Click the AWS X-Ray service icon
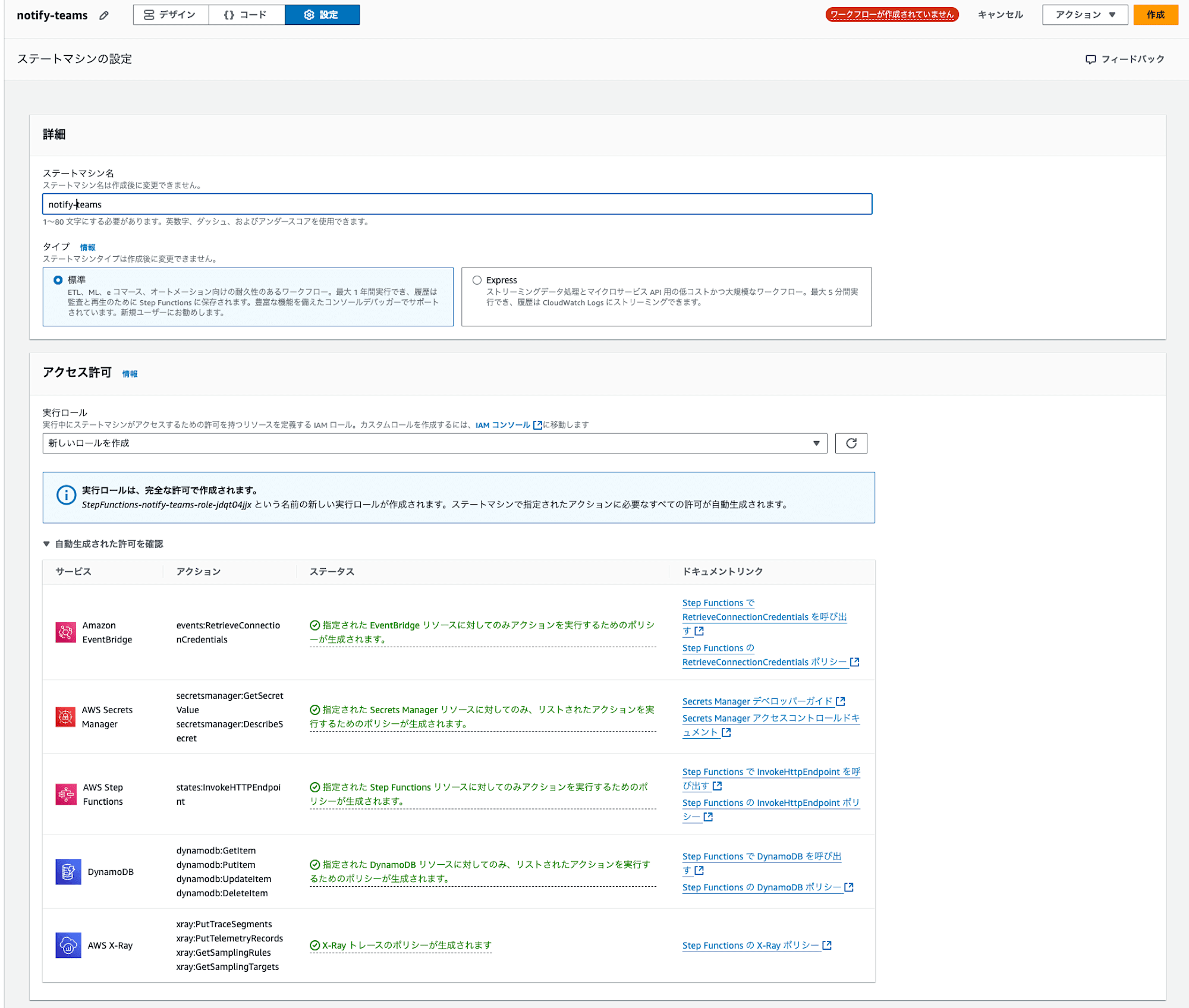 pos(68,945)
